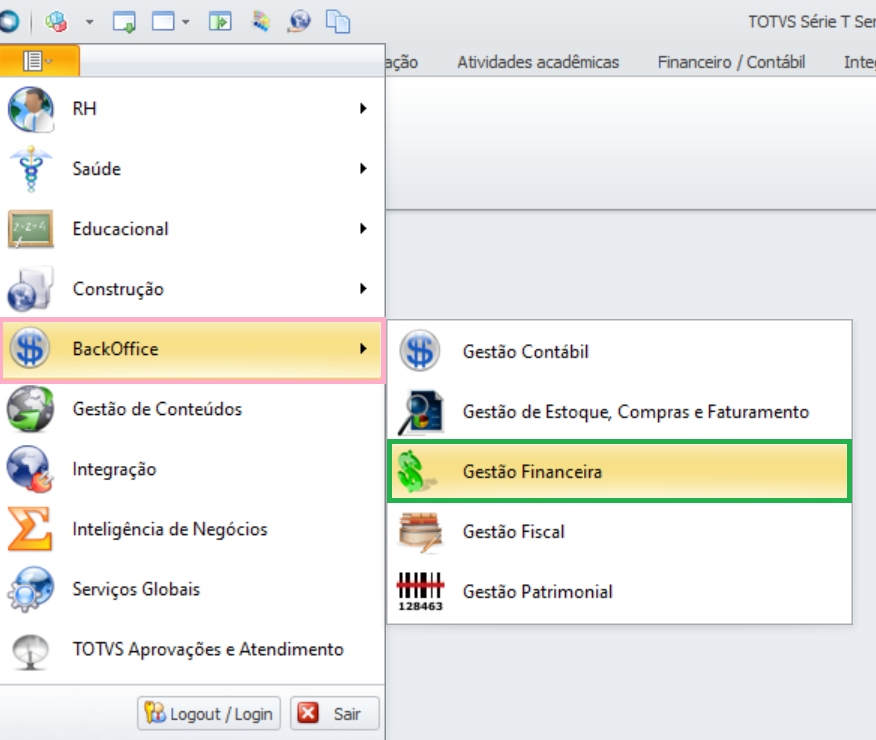Open Gestão Patrimonial module
876x740 pixels.
pos(620,591)
